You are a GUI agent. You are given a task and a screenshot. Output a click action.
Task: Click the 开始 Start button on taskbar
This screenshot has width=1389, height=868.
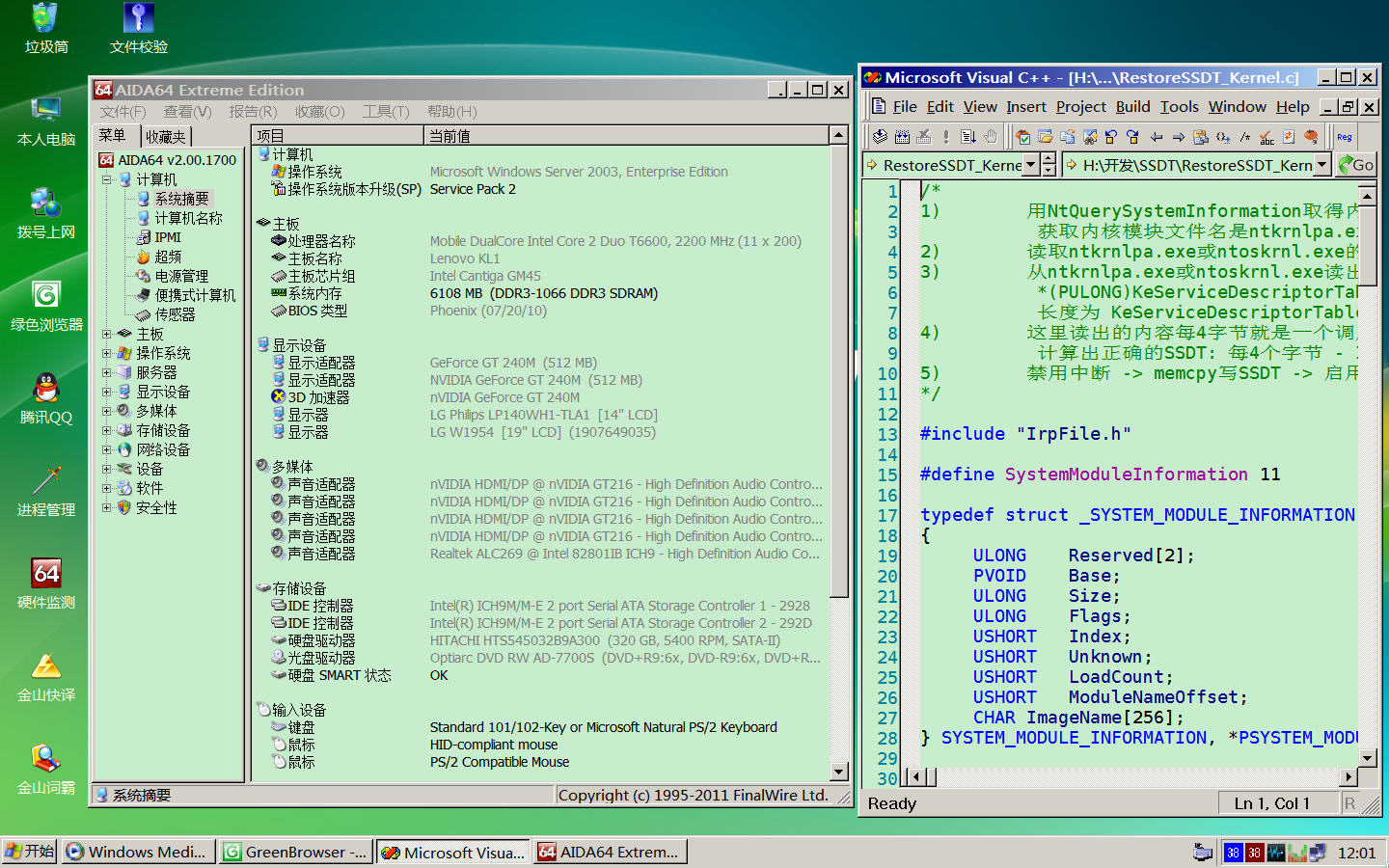30,852
